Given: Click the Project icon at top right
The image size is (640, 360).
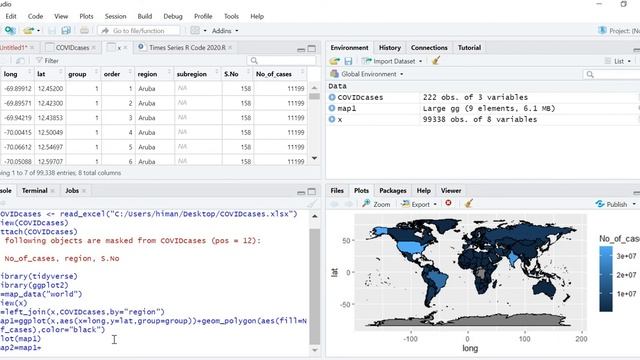Looking at the screenshot, I should coord(602,30).
